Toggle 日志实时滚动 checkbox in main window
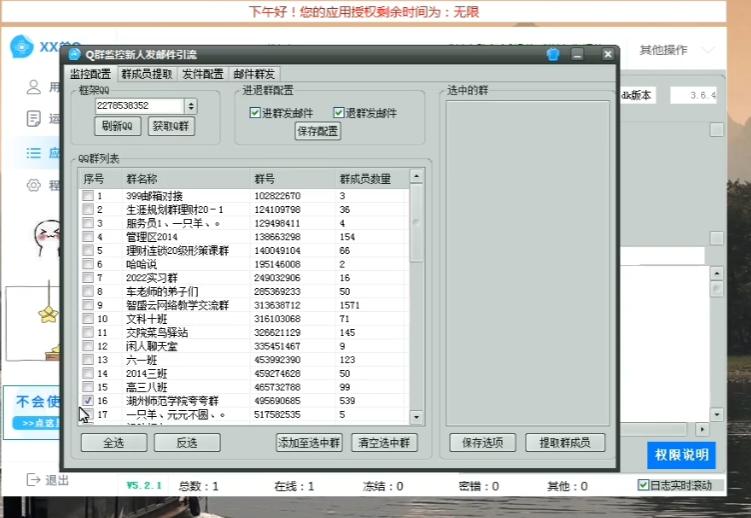 click(x=643, y=485)
